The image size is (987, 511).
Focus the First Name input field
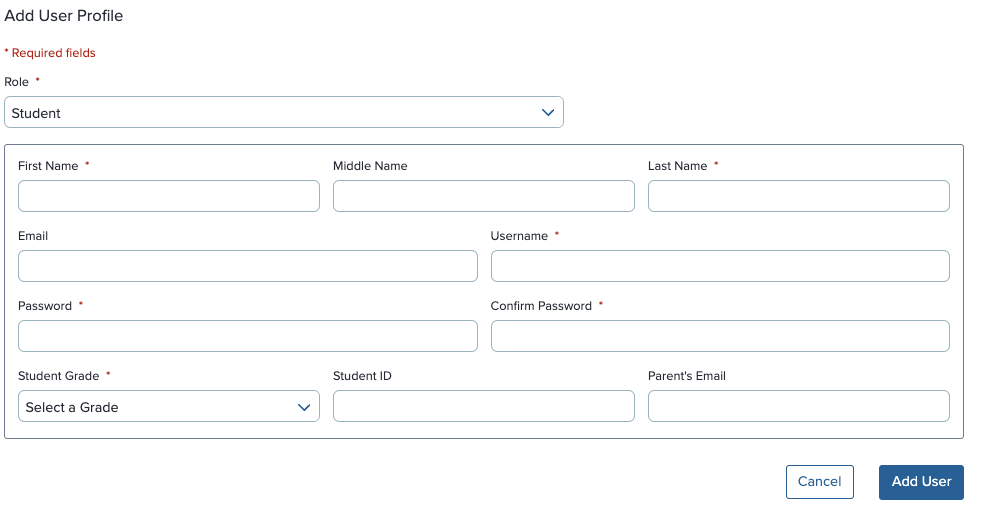[169, 196]
